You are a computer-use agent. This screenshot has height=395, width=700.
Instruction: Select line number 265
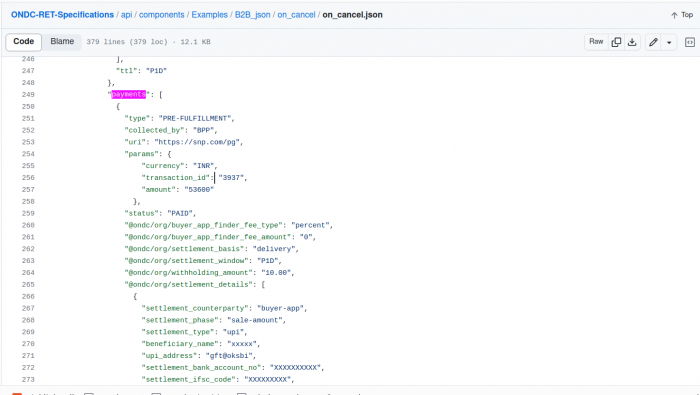coord(28,284)
